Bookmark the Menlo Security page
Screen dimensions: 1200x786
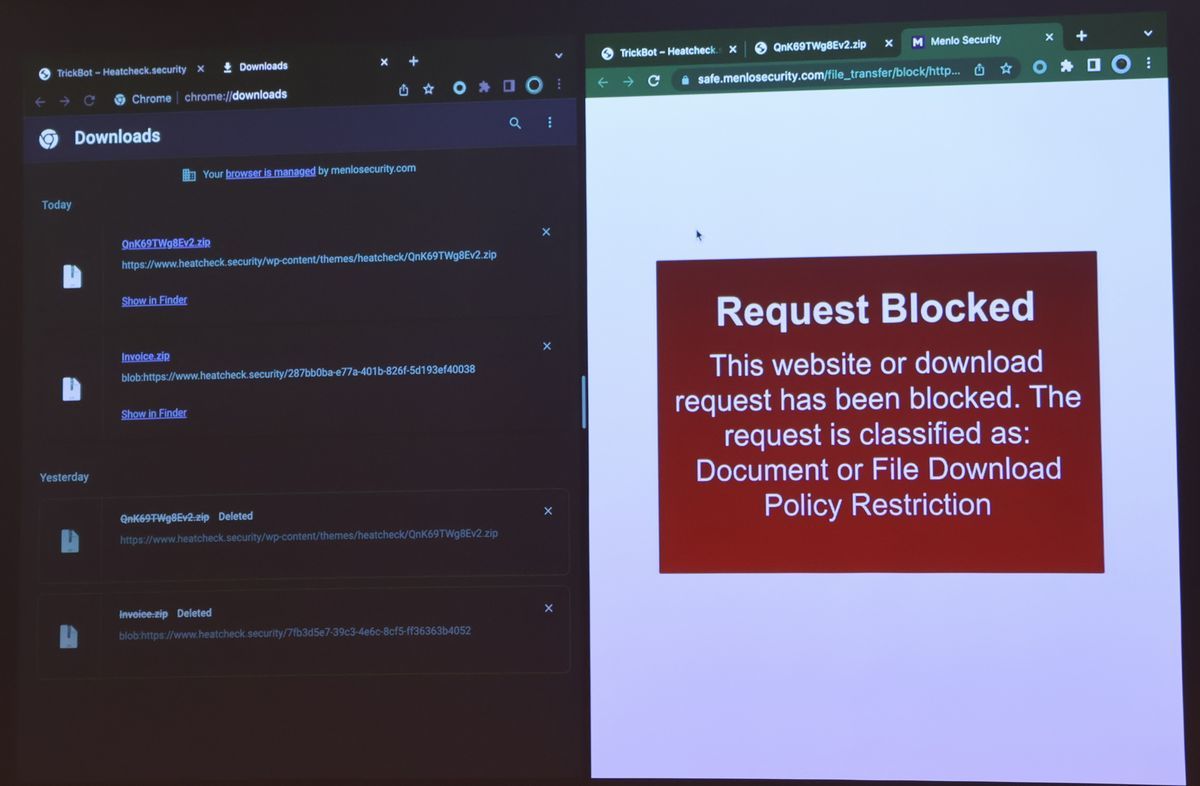[1006, 69]
